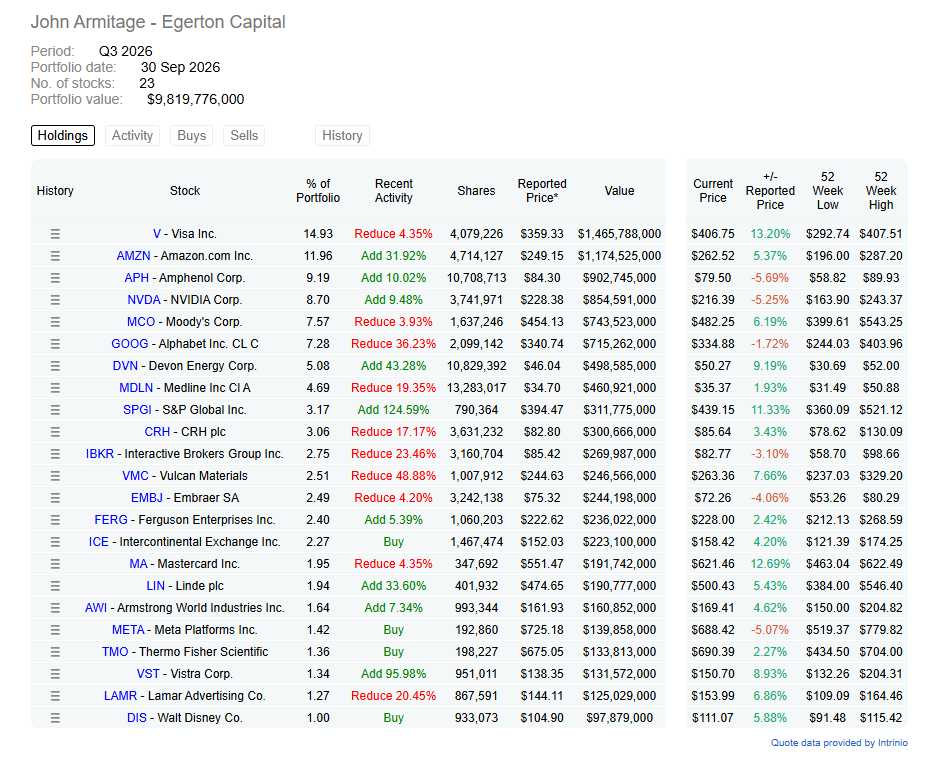
Task: Follow the Quote data provided by Intrinio link
Action: pyautogui.click(x=840, y=743)
